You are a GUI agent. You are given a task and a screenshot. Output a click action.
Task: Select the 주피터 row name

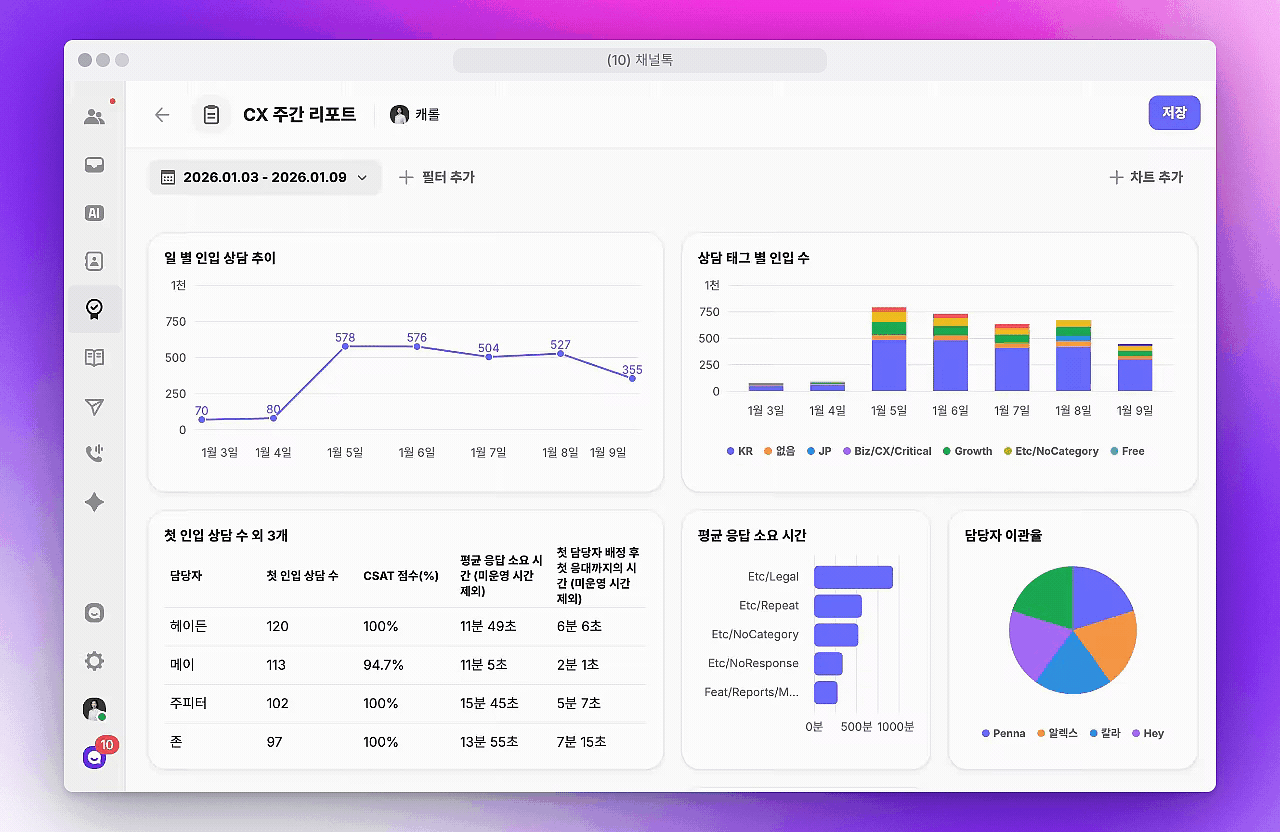189,703
